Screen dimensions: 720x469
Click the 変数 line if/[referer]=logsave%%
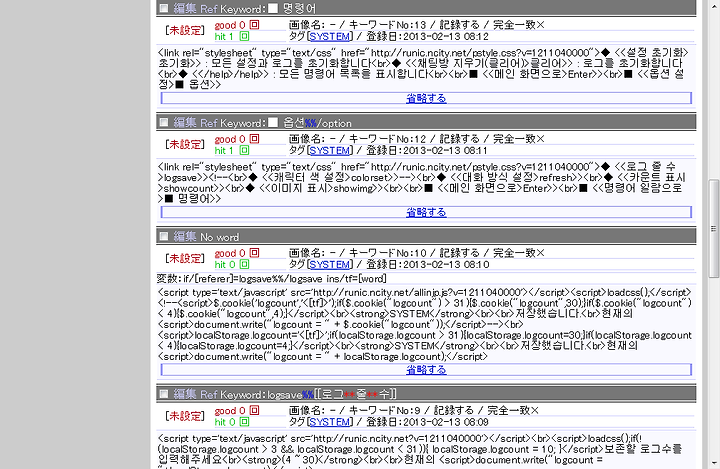click(x=271, y=278)
